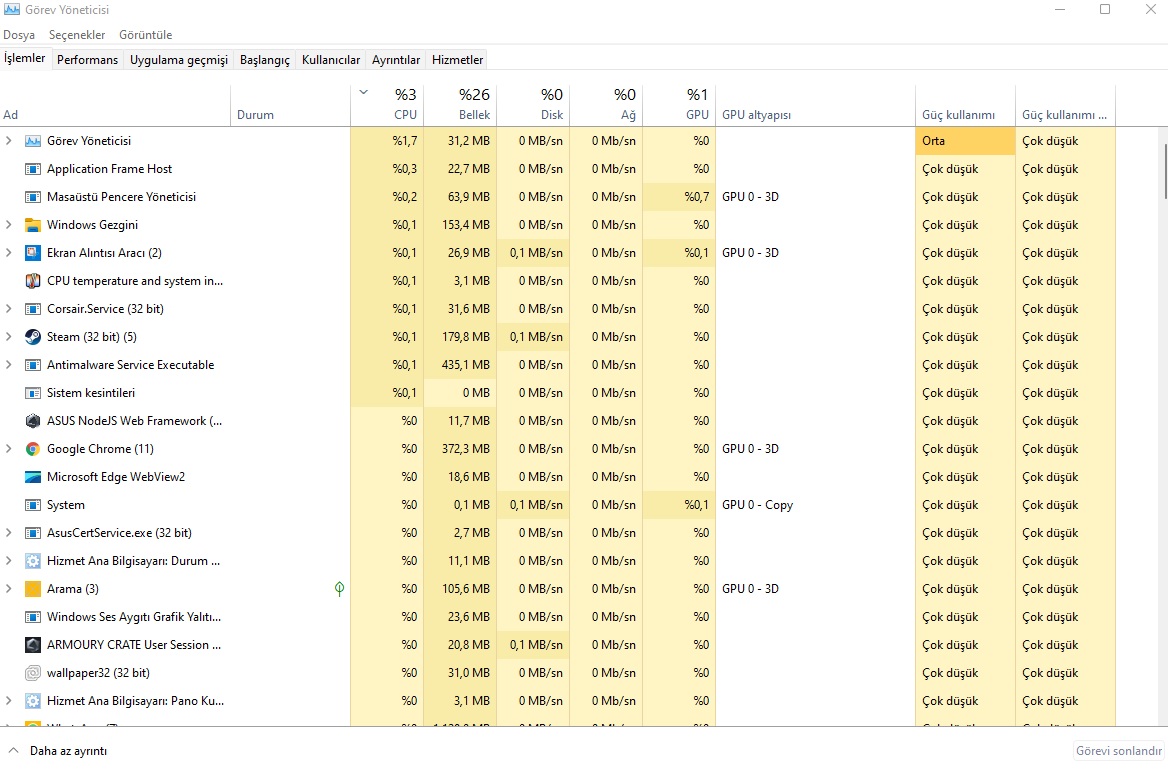This screenshot has width=1168, height=773.
Task: Click the CPU temperature process icon
Action: pyautogui.click(x=33, y=281)
